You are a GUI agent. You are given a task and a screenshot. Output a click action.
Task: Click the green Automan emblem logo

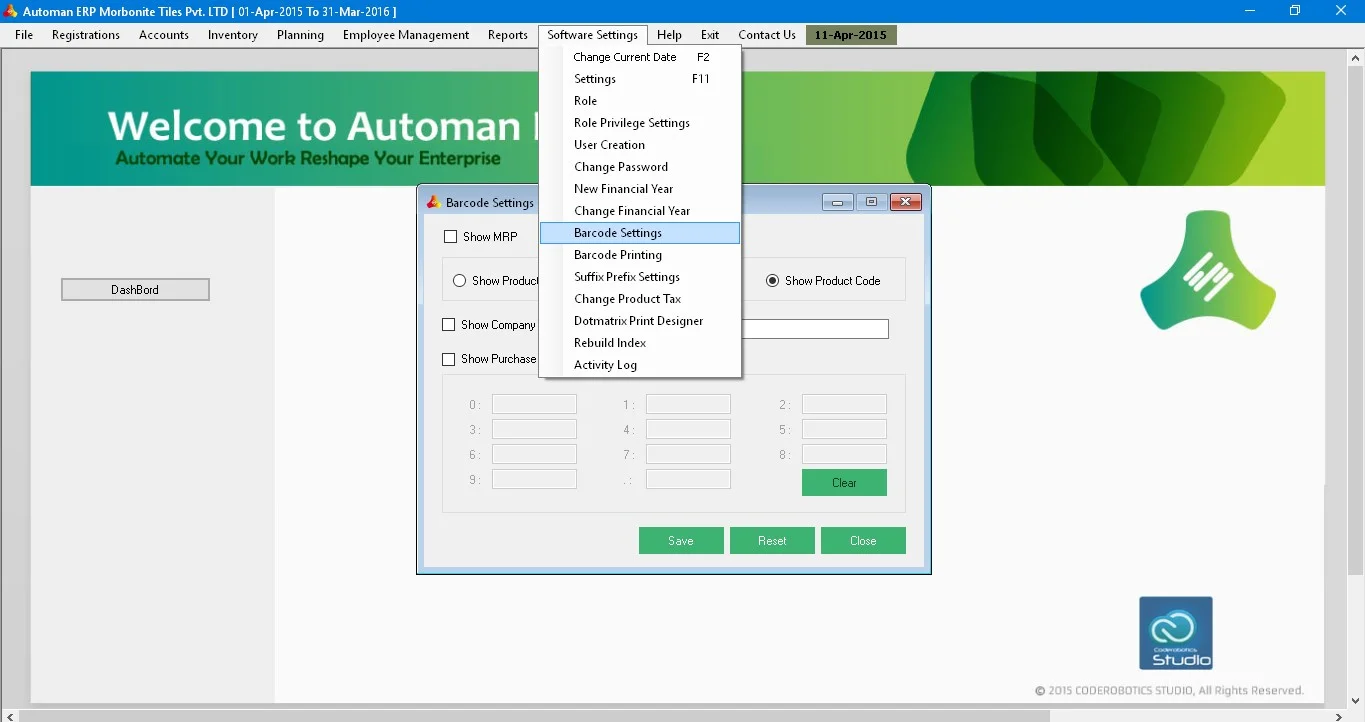(x=1208, y=271)
